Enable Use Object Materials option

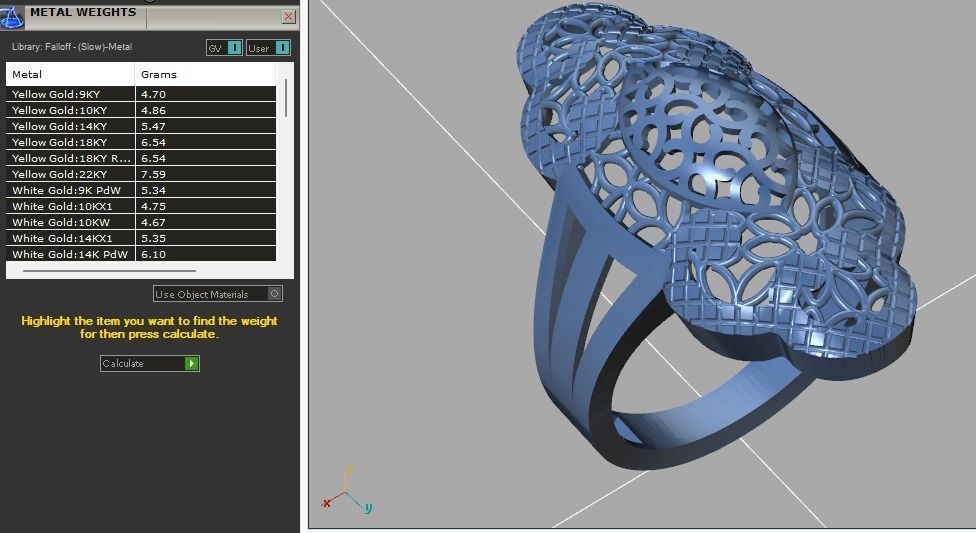click(218, 294)
